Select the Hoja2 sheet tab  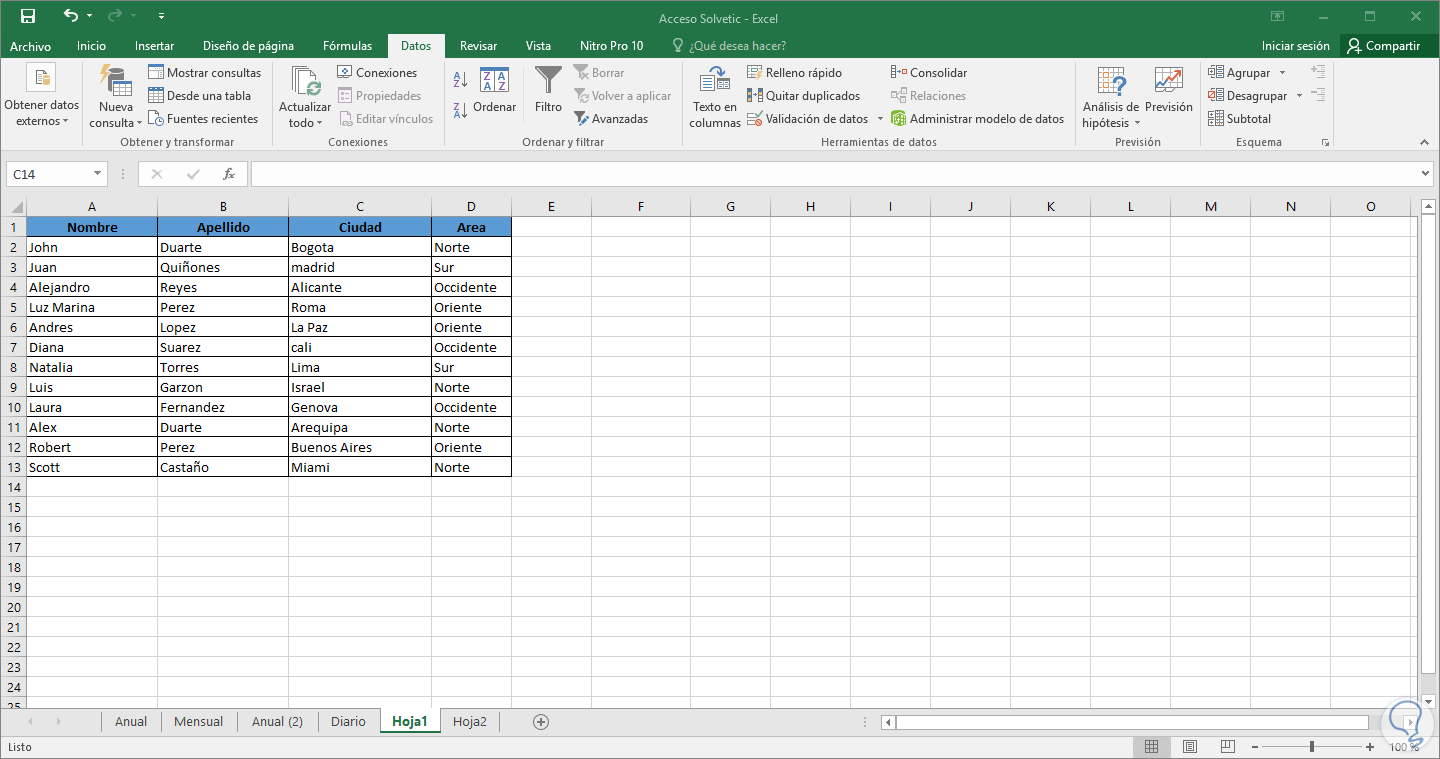pos(470,721)
